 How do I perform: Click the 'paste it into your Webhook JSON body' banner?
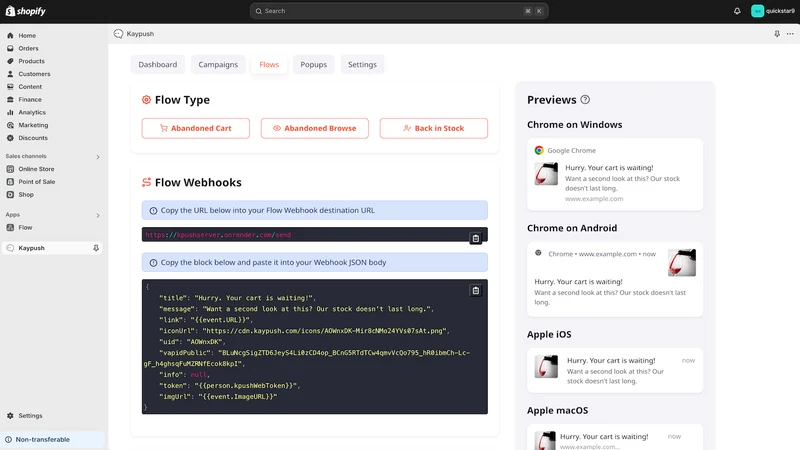315,262
